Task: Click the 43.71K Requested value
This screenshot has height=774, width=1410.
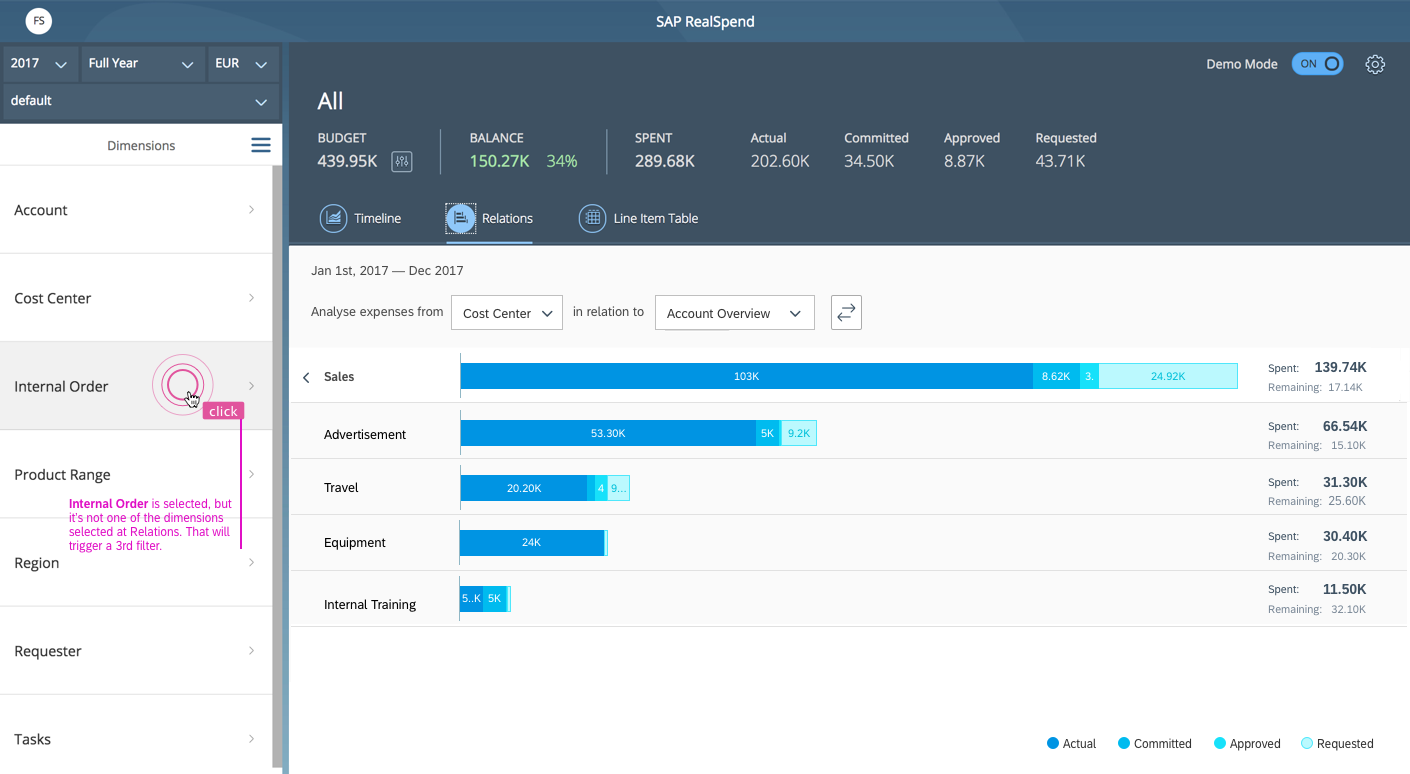Action: 1060,161
